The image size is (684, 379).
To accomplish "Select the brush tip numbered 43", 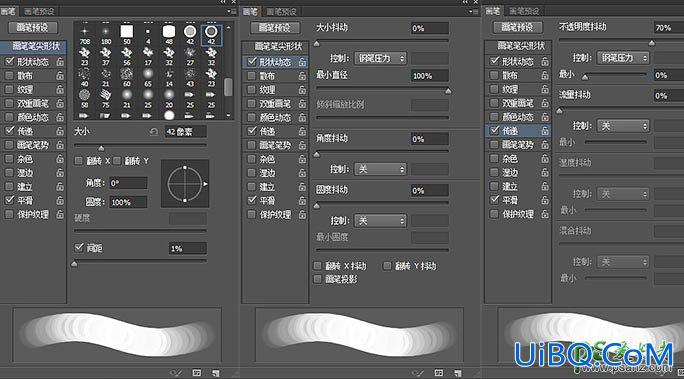I will [190, 77].
